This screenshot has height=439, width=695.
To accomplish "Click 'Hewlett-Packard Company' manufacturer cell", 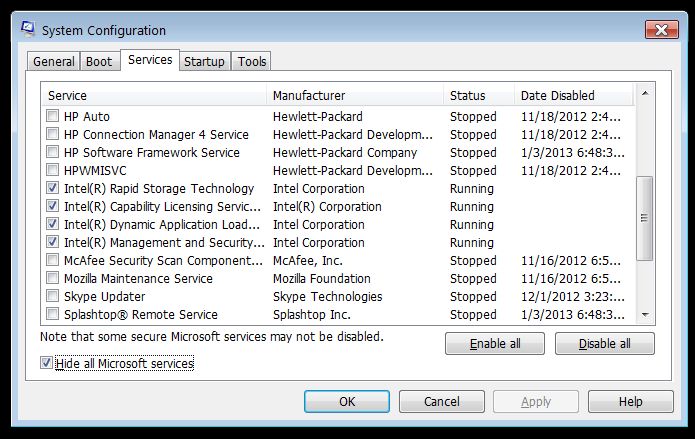I will point(345,153).
